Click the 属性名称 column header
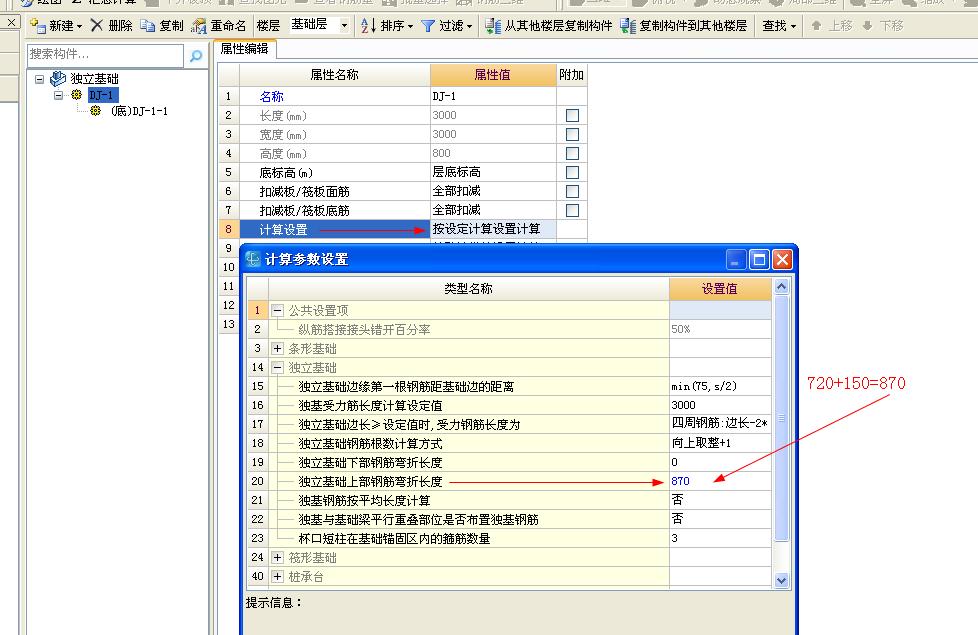This screenshot has width=978, height=635. [x=334, y=75]
